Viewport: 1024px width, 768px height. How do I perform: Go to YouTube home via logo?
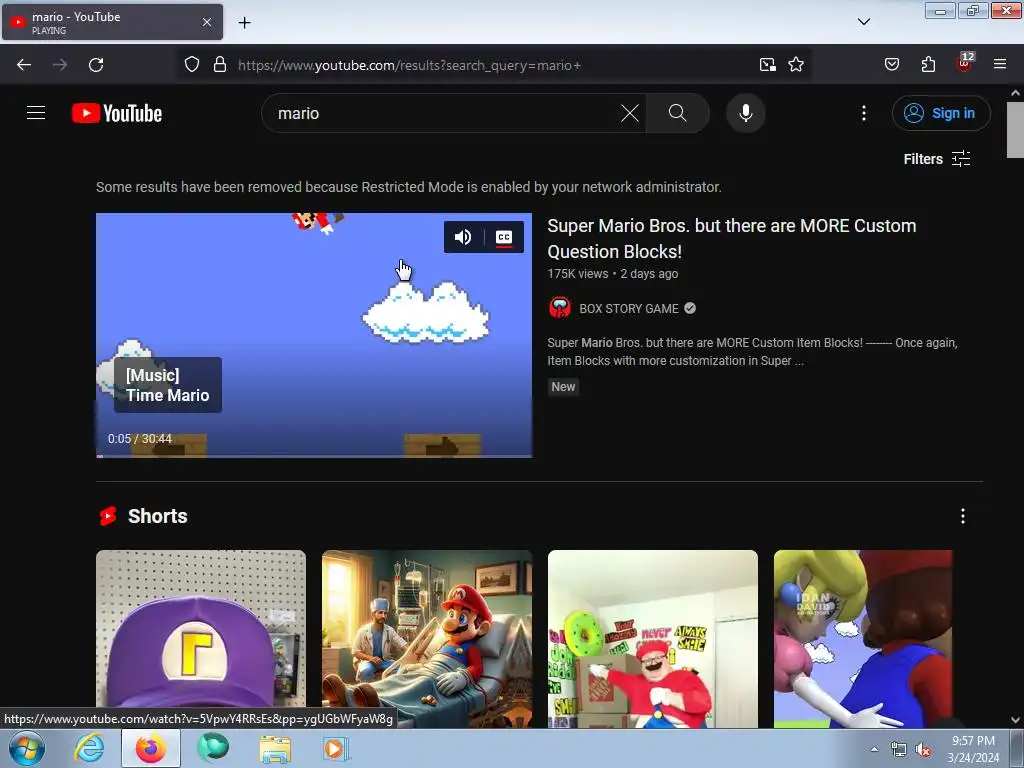tap(117, 113)
